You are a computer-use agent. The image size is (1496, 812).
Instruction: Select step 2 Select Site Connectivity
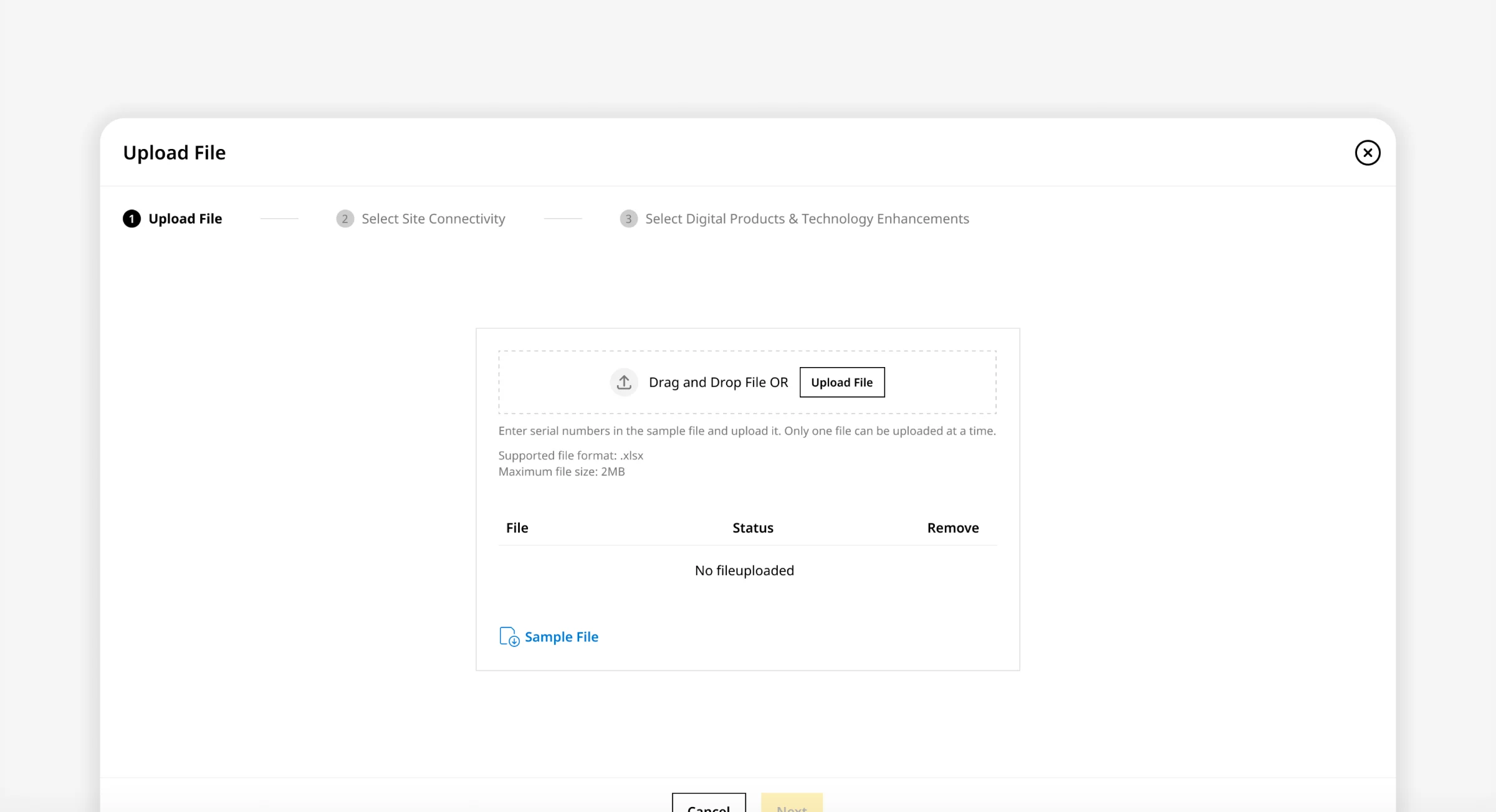(x=421, y=219)
